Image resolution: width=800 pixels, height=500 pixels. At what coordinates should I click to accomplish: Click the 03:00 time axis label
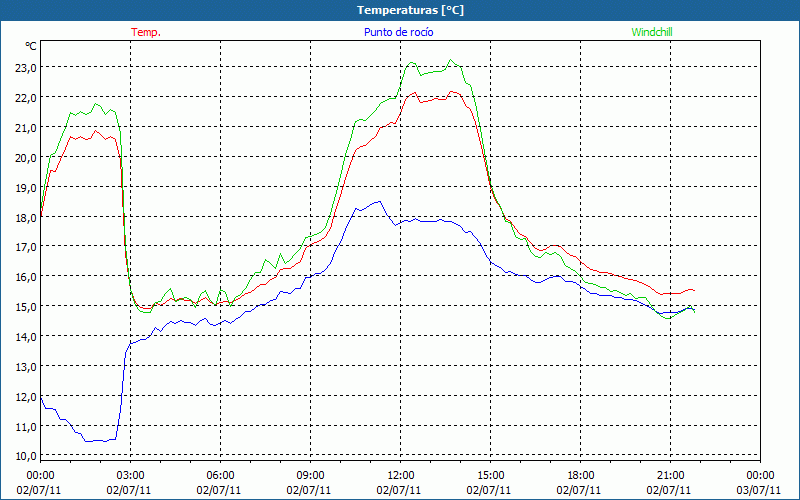tap(131, 476)
